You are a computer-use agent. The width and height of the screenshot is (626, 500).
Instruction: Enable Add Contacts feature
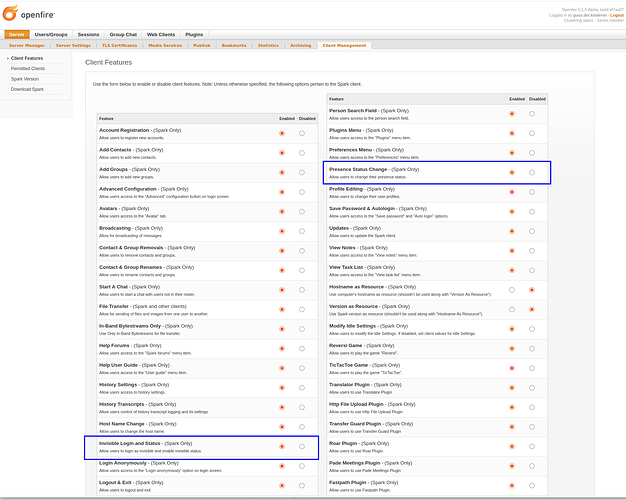point(282,153)
